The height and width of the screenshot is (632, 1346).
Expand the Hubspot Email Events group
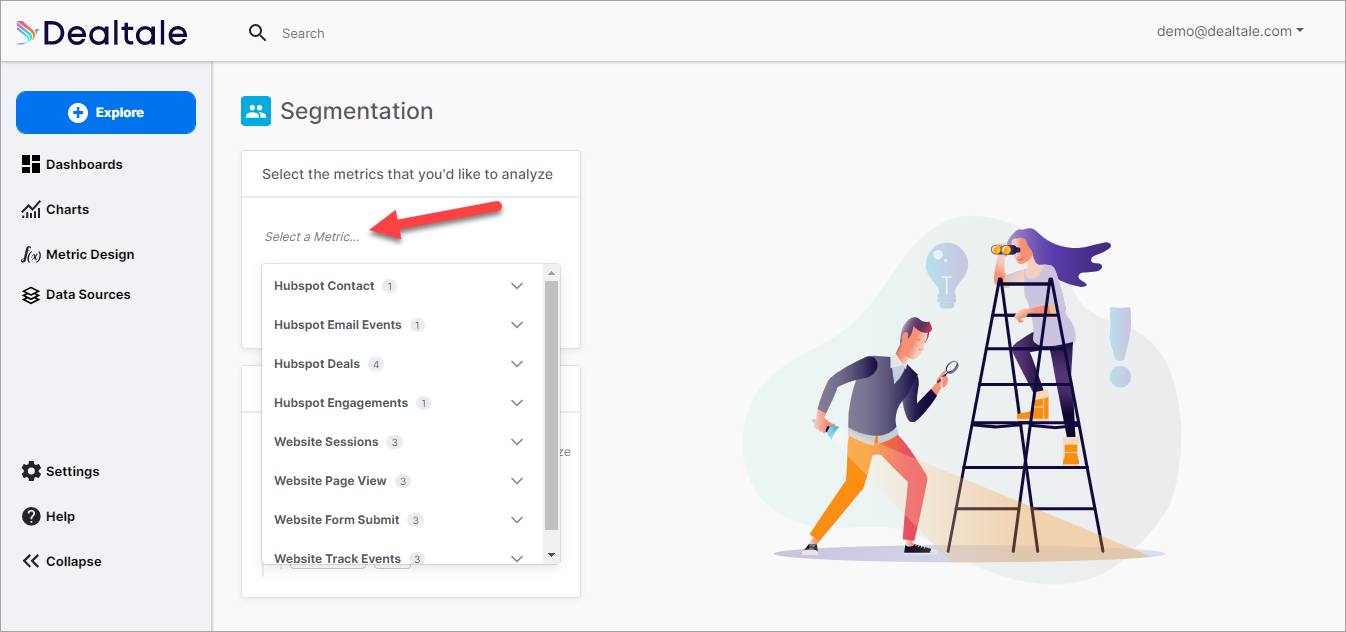(517, 325)
